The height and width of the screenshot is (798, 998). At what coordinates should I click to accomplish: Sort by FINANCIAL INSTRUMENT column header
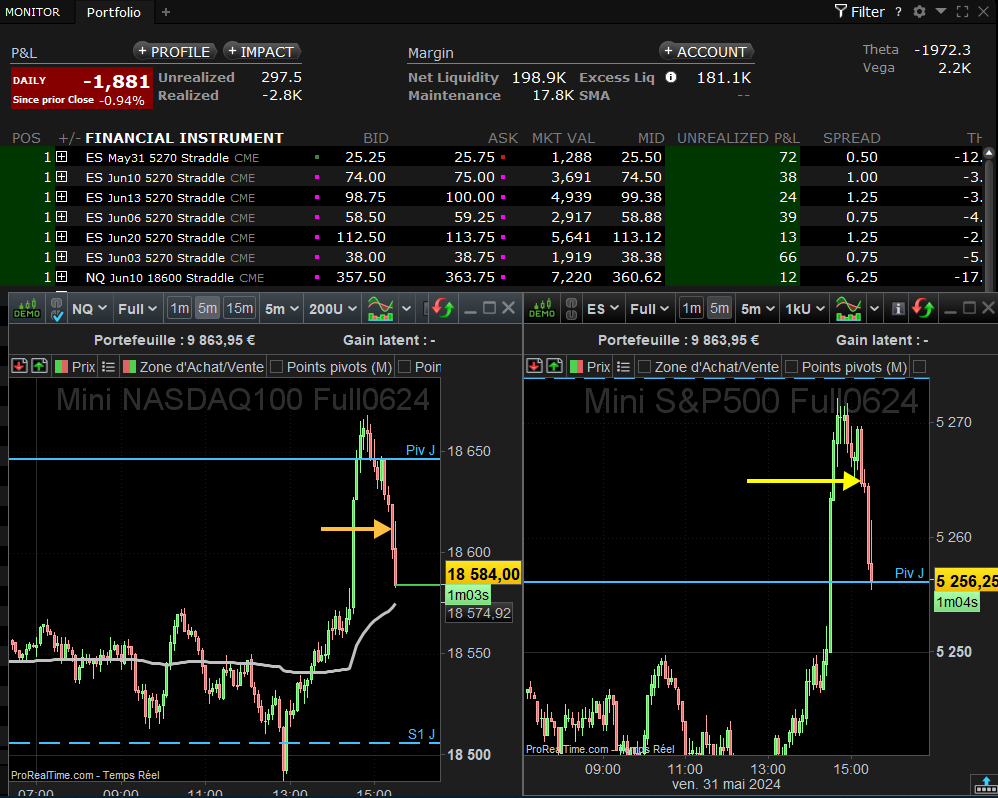pyautogui.click(x=185, y=138)
